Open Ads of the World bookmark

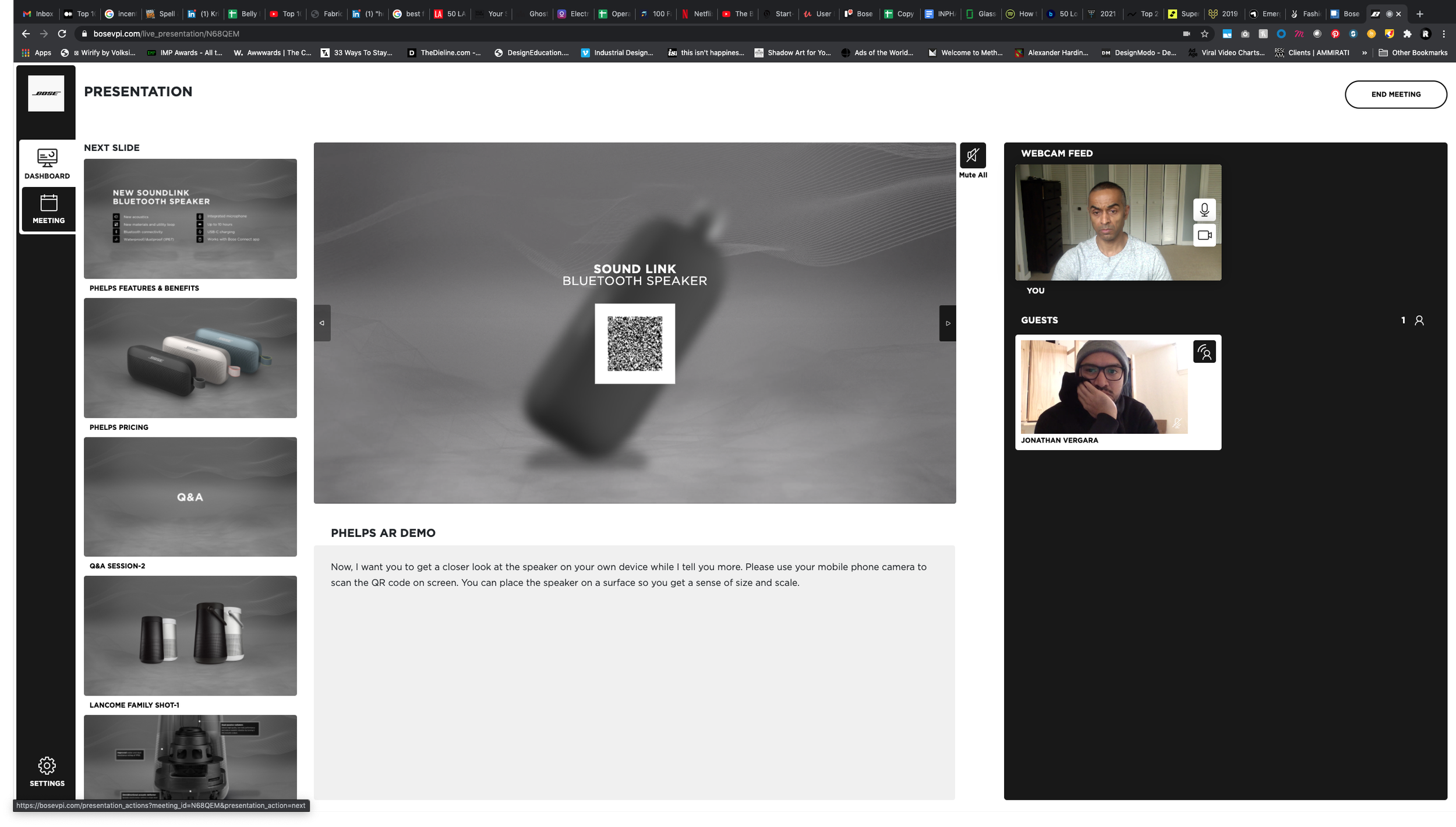(x=877, y=52)
